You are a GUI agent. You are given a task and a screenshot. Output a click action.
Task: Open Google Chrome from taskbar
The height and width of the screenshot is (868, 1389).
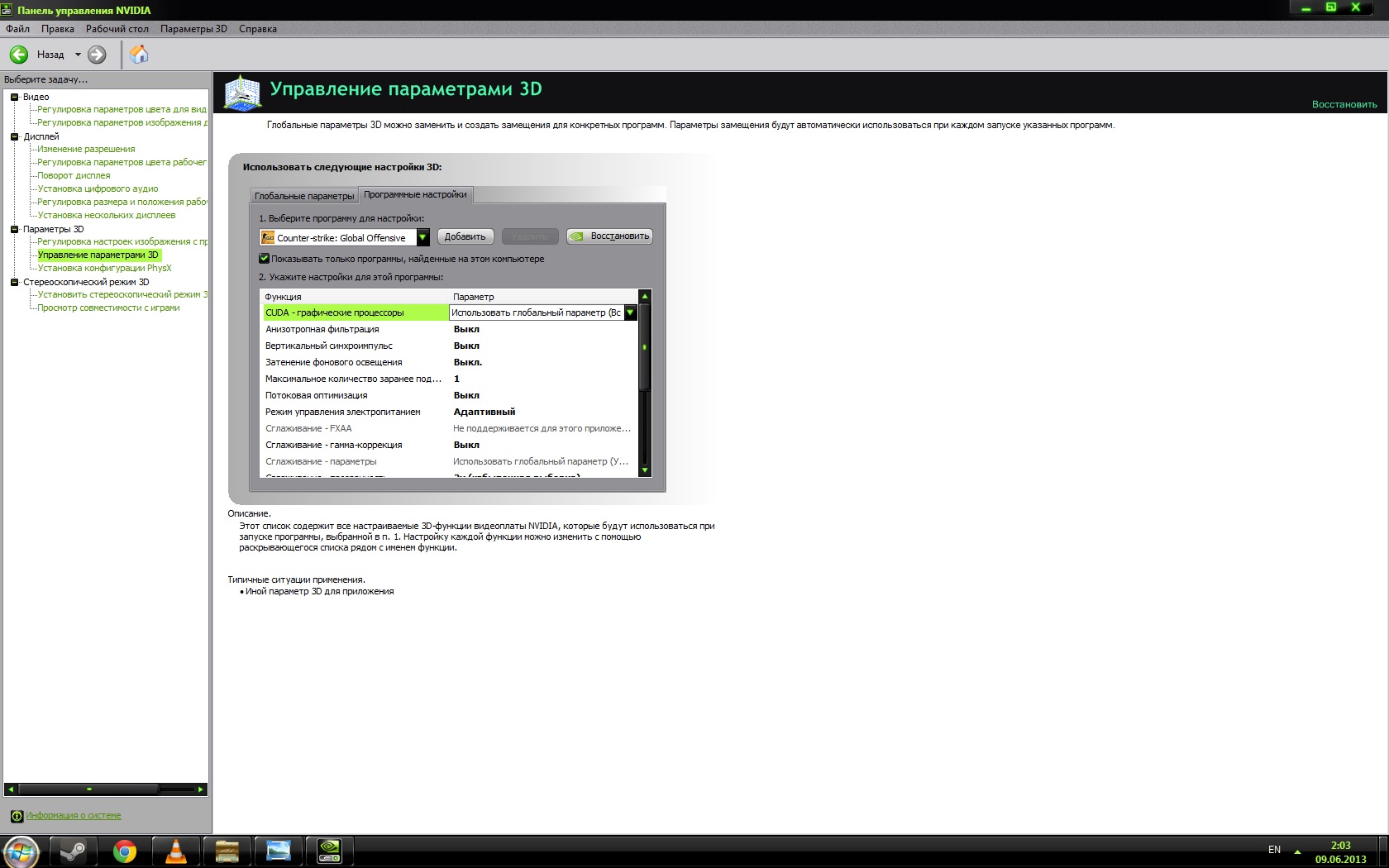(125, 851)
